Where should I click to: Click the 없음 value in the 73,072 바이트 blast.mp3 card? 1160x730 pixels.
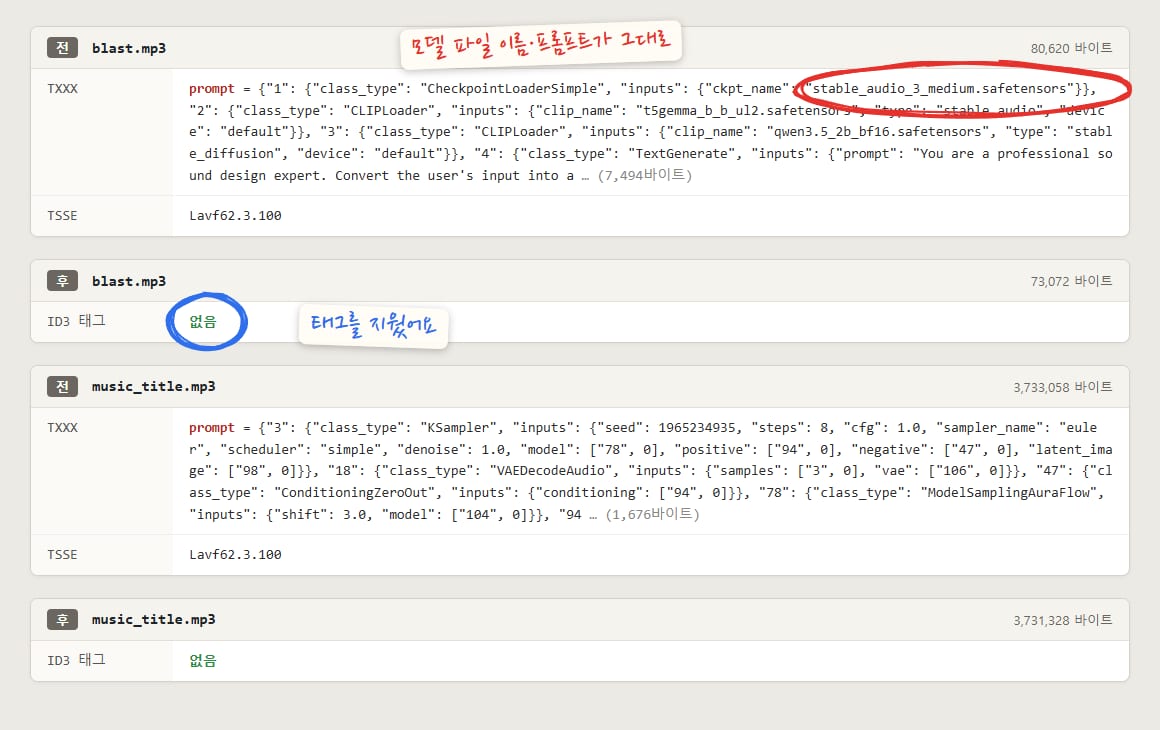(x=203, y=322)
